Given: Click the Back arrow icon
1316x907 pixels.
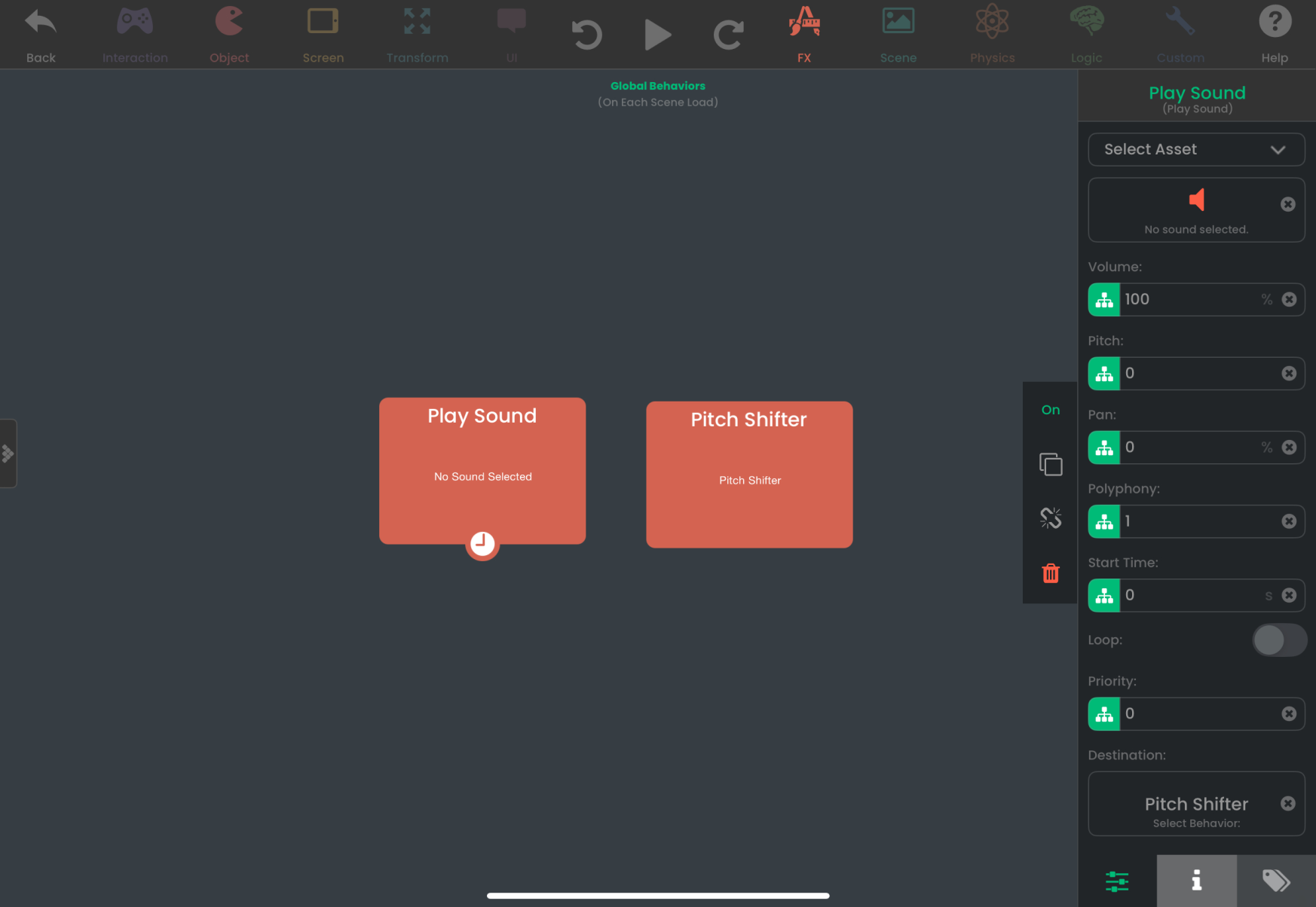Looking at the screenshot, I should point(41,23).
